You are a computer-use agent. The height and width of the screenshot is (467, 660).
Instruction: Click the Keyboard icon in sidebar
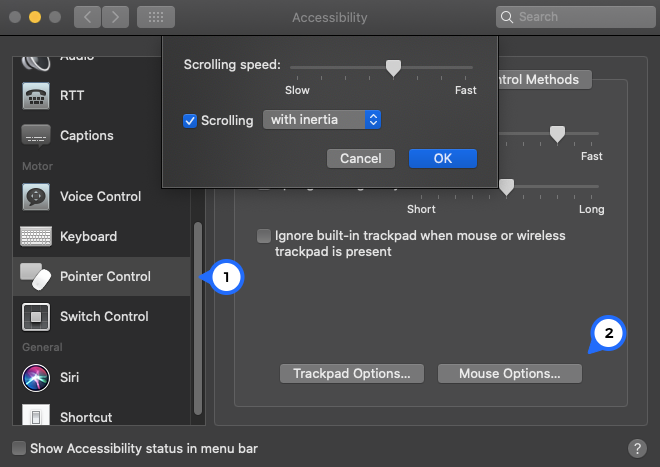pos(36,236)
